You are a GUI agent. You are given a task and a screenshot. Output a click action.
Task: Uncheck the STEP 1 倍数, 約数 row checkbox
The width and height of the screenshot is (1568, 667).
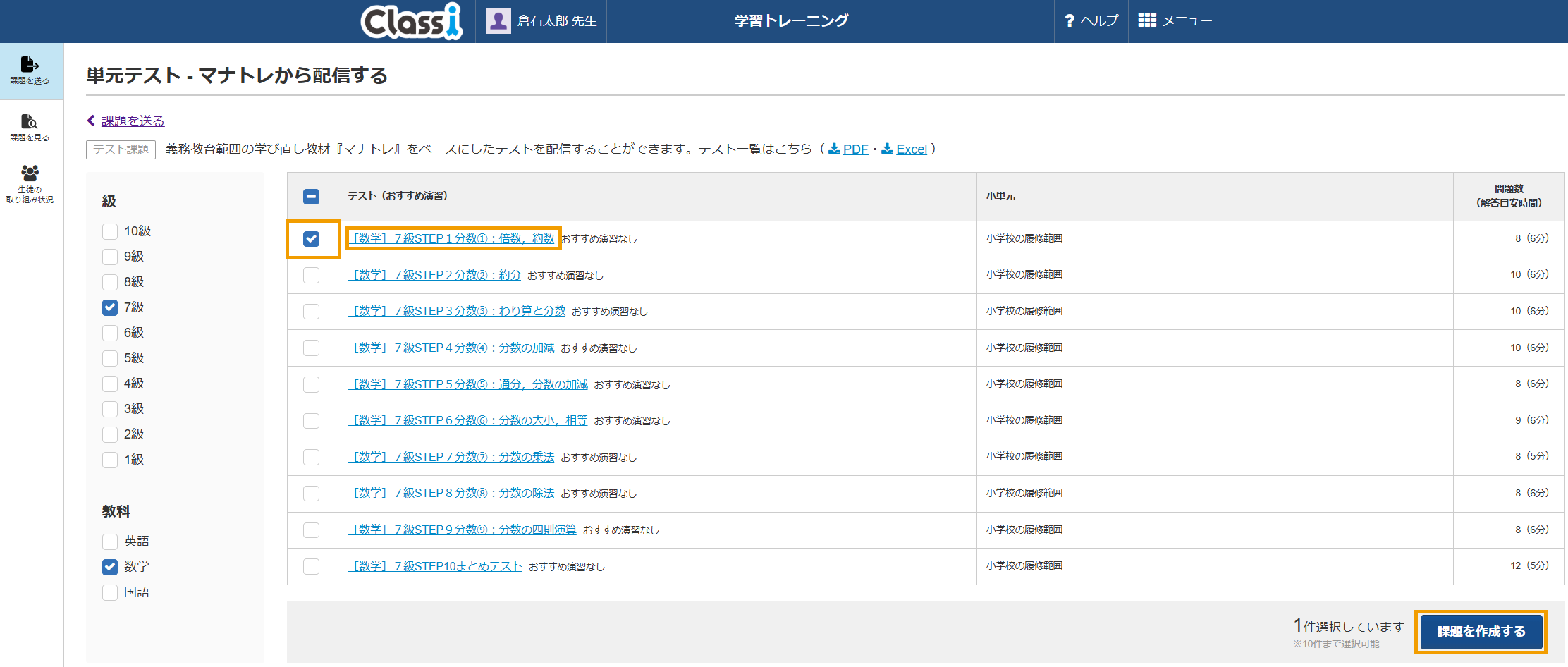tap(311, 239)
